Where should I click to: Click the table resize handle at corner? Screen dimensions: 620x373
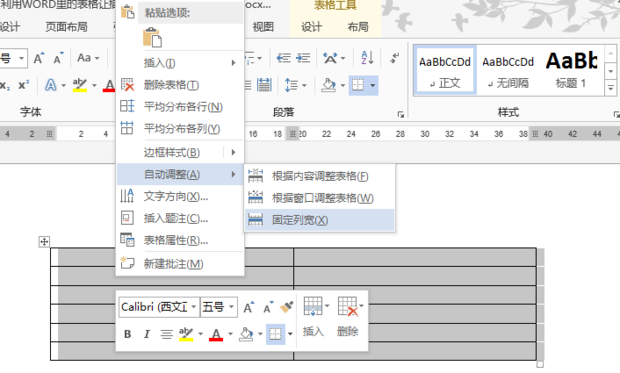[540, 365]
